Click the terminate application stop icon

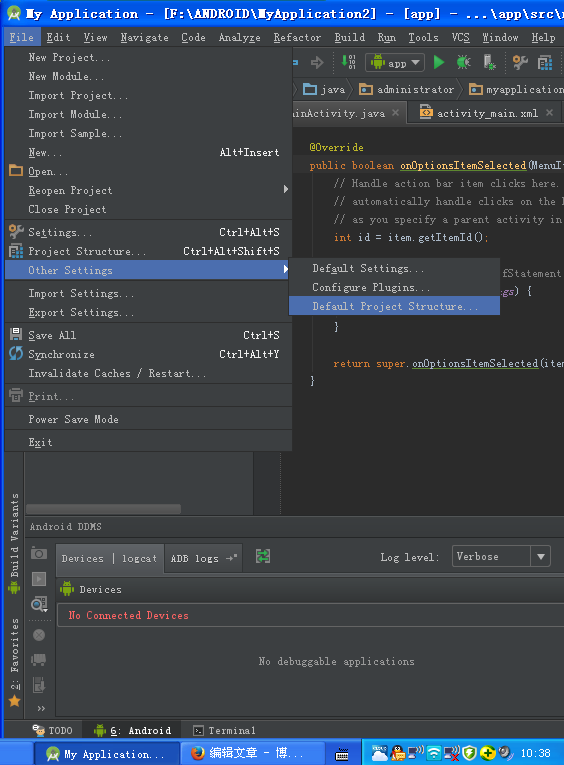tap(39, 635)
